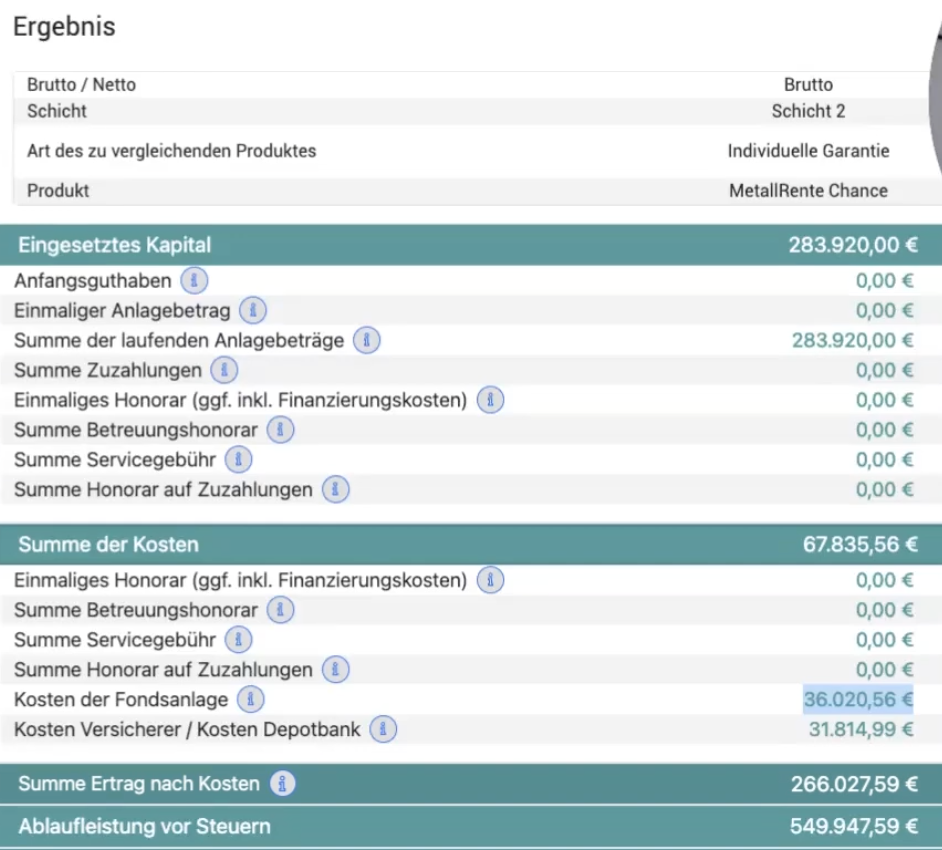
Task: Click info icon next to Anfangsguthaben
Action: click(x=194, y=281)
